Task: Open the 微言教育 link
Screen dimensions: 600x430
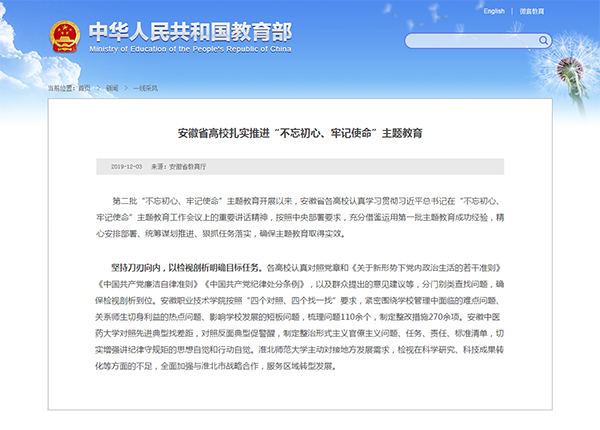Action: [532, 11]
